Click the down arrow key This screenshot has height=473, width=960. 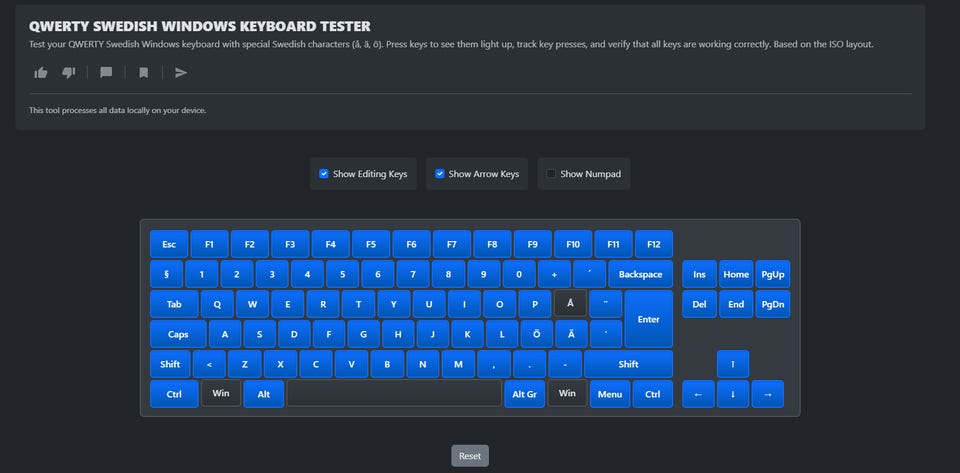(733, 394)
